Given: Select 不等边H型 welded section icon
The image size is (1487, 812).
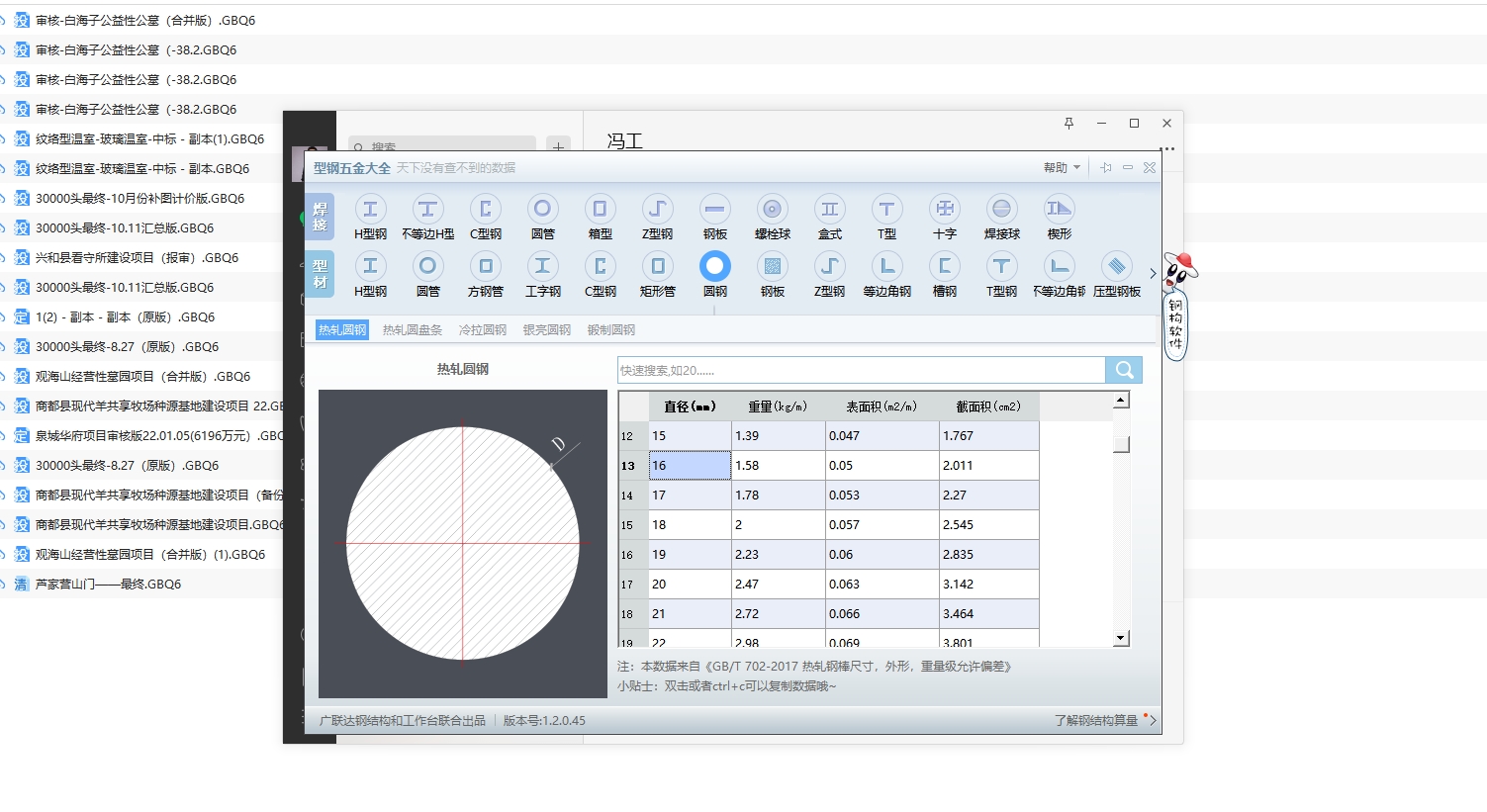Looking at the screenshot, I should (x=427, y=218).
